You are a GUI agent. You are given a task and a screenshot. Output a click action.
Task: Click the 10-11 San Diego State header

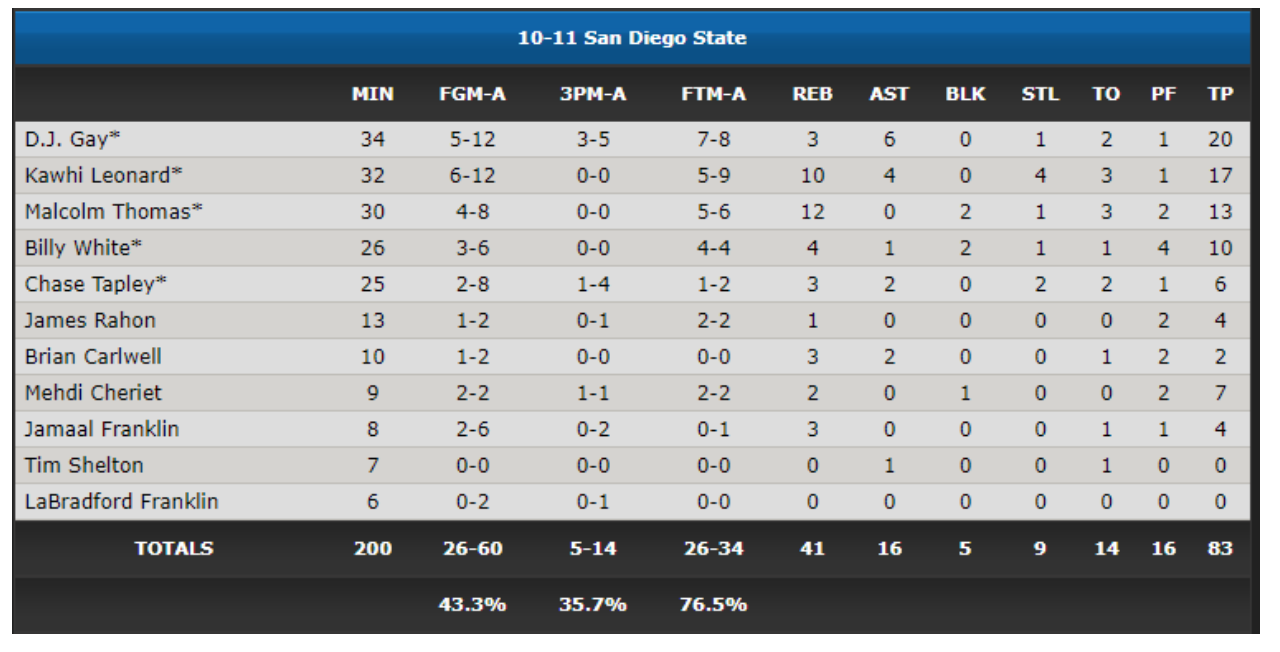(x=632, y=38)
